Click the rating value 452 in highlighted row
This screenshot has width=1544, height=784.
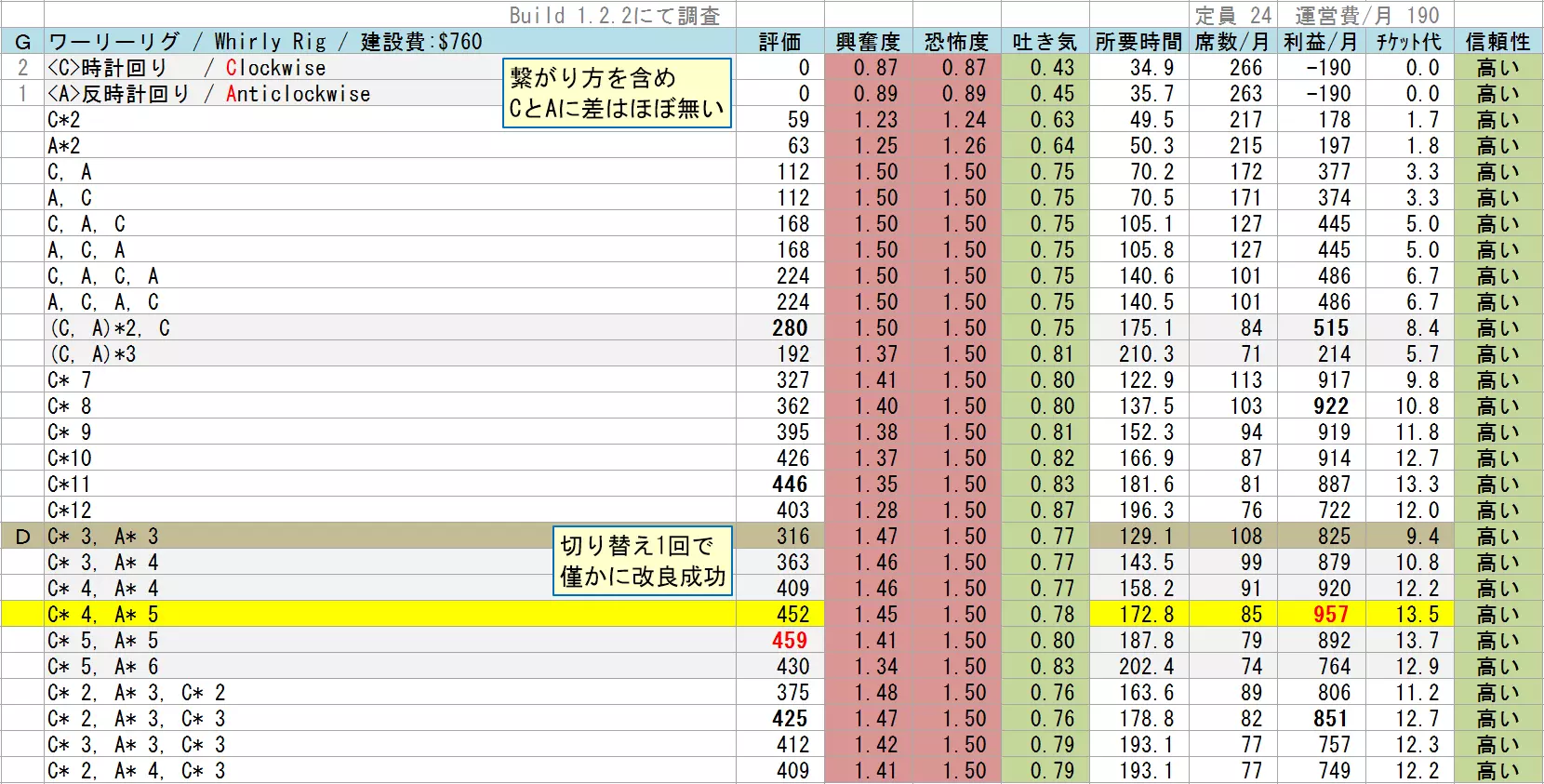(x=793, y=615)
